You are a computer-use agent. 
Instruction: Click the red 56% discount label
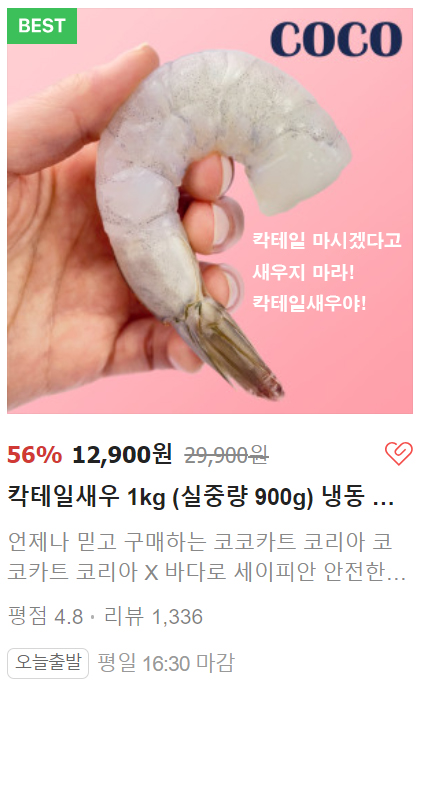(x=35, y=454)
